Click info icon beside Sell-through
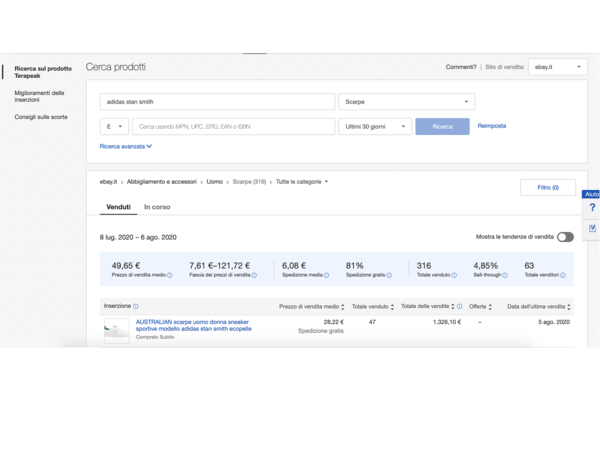 coord(505,275)
